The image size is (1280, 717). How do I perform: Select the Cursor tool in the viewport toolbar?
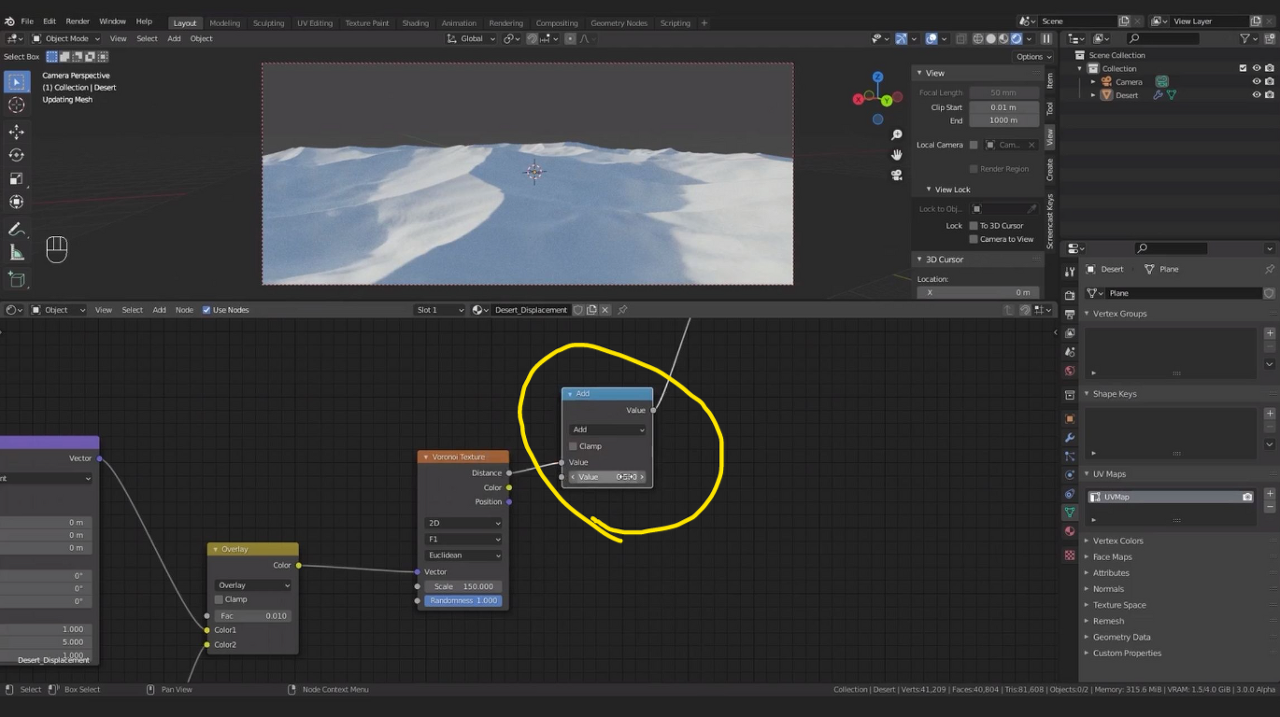pyautogui.click(x=17, y=105)
